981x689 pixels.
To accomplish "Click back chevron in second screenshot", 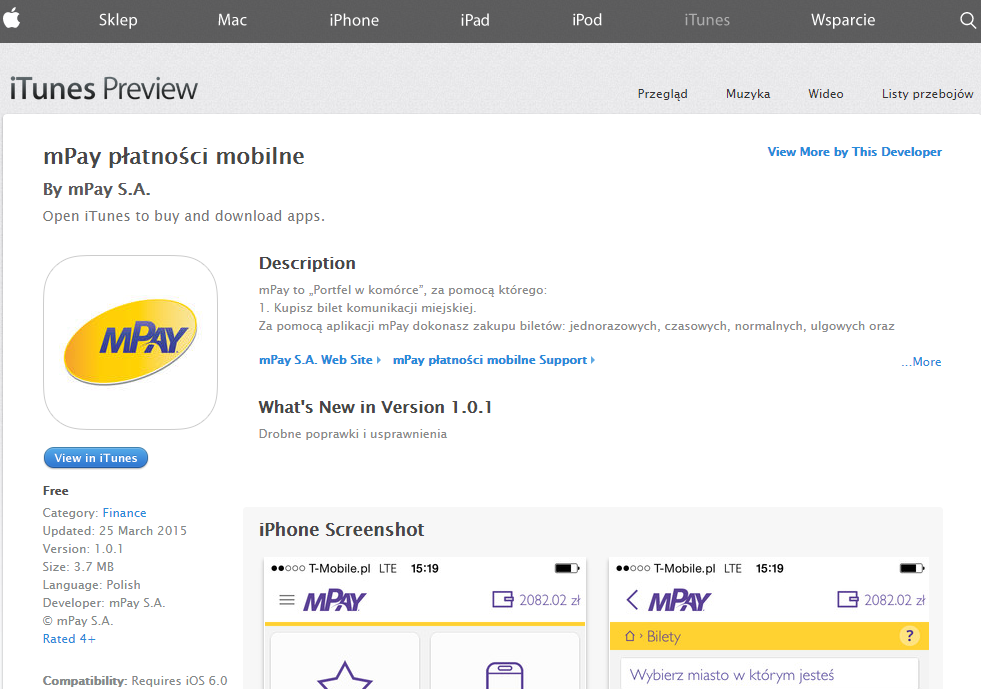I will pos(632,600).
